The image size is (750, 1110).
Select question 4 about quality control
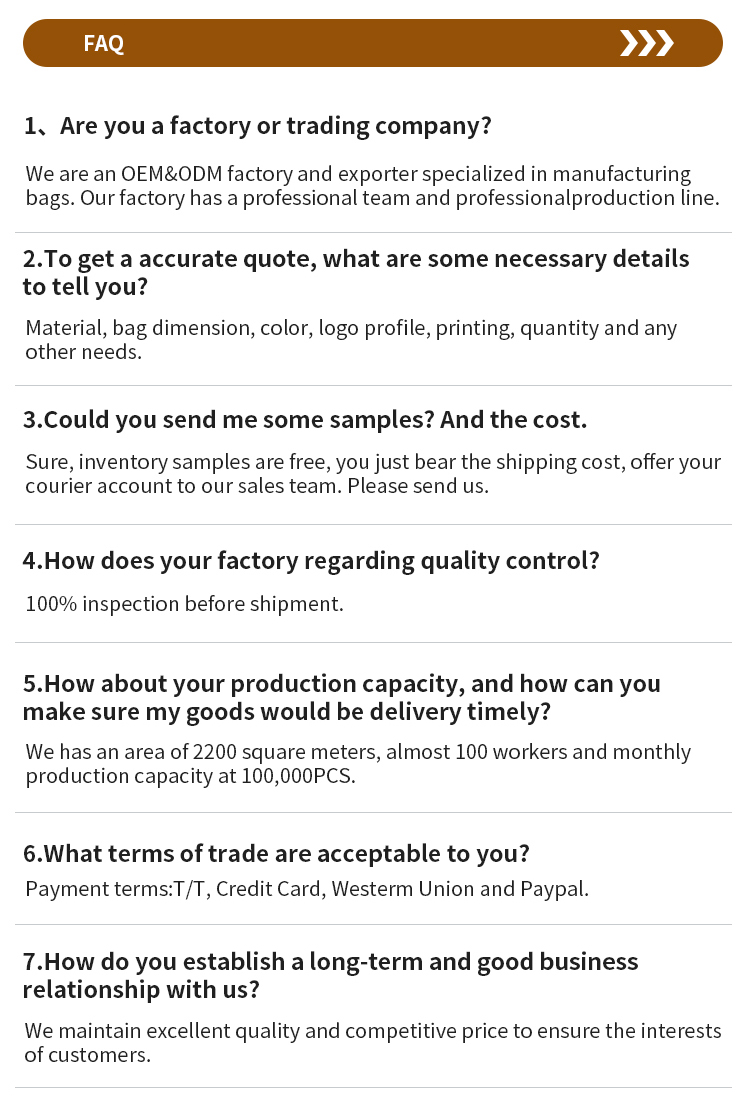[x=311, y=561]
